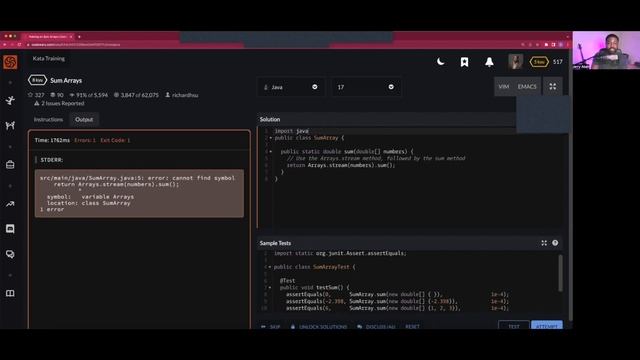Screen dimensions: 640x360
Task: Toggle fullscreen for the editor area
Action: click(x=553, y=87)
